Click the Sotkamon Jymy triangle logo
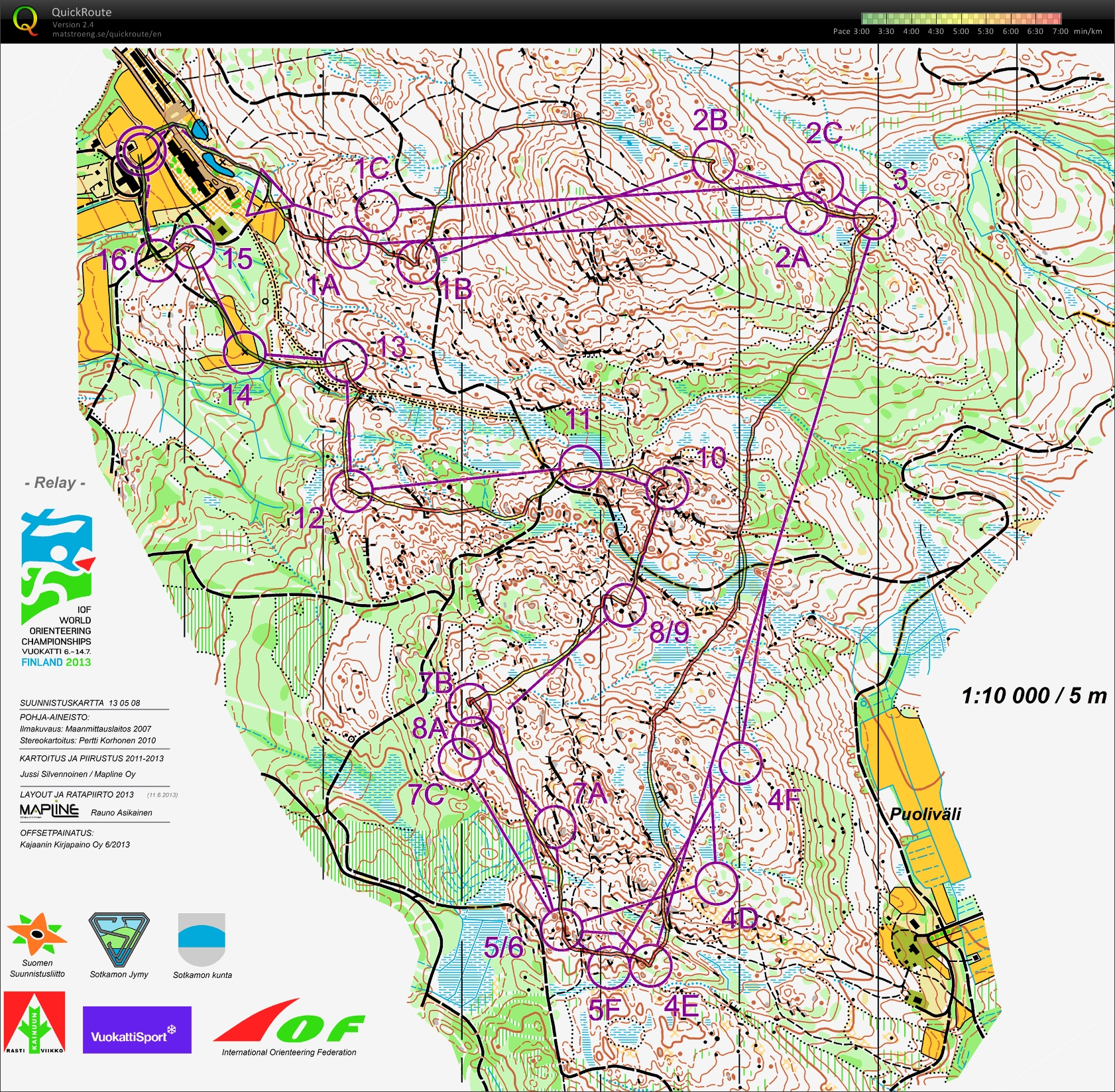The image size is (1115, 1092). [119, 940]
